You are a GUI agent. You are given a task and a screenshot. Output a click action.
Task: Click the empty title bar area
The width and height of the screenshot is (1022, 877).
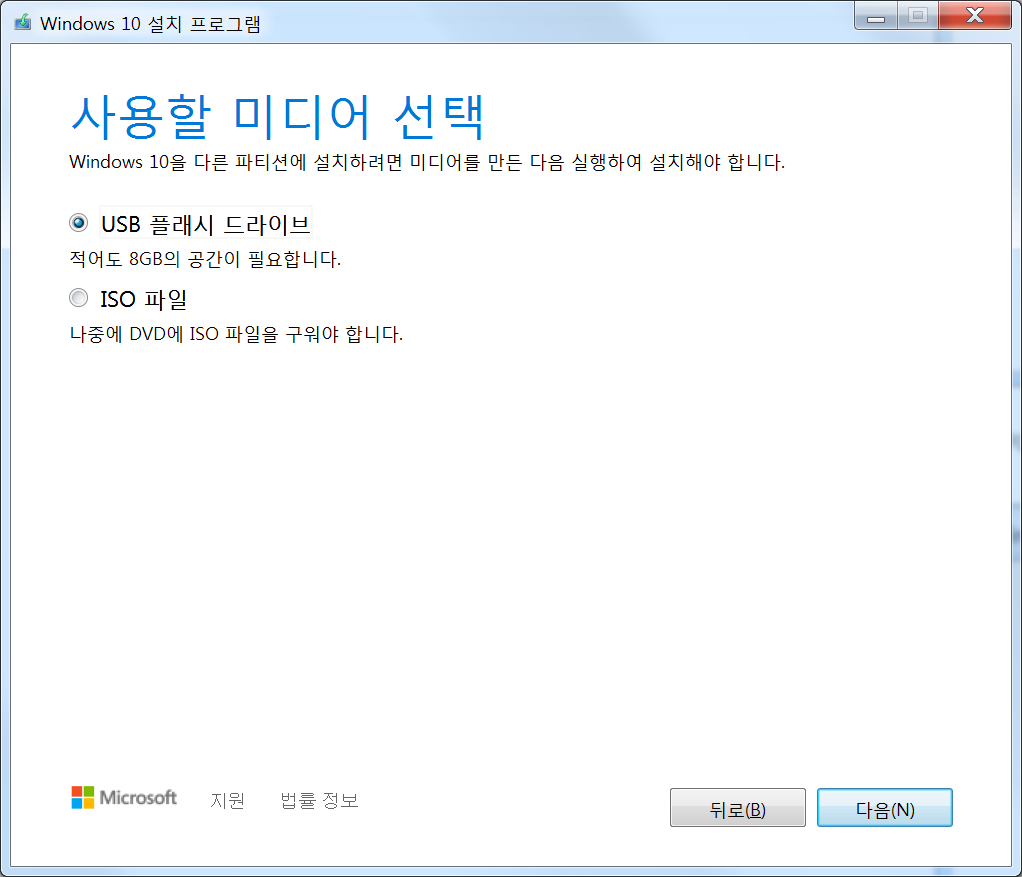click(550, 24)
